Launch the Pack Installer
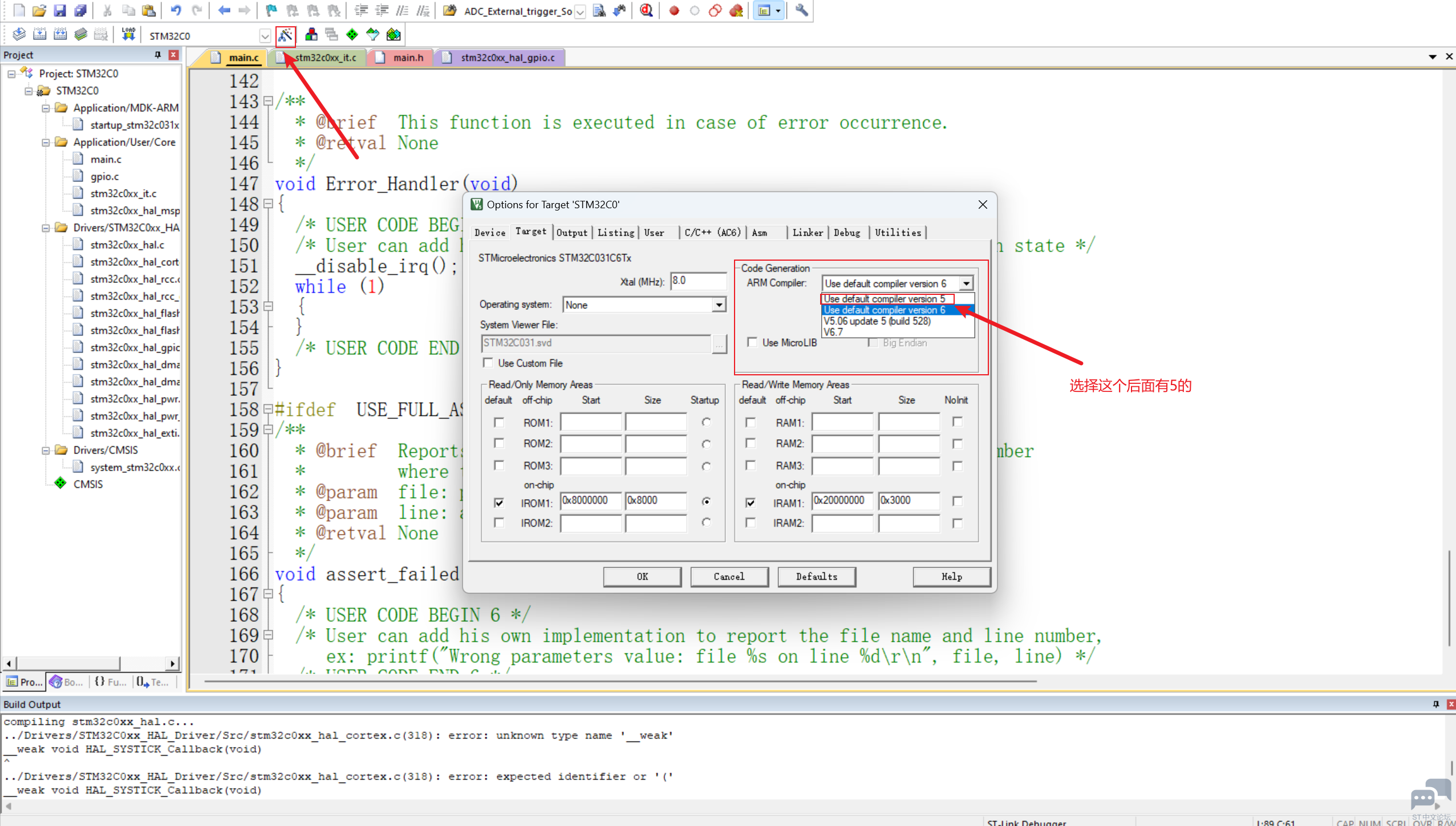 tap(394, 35)
